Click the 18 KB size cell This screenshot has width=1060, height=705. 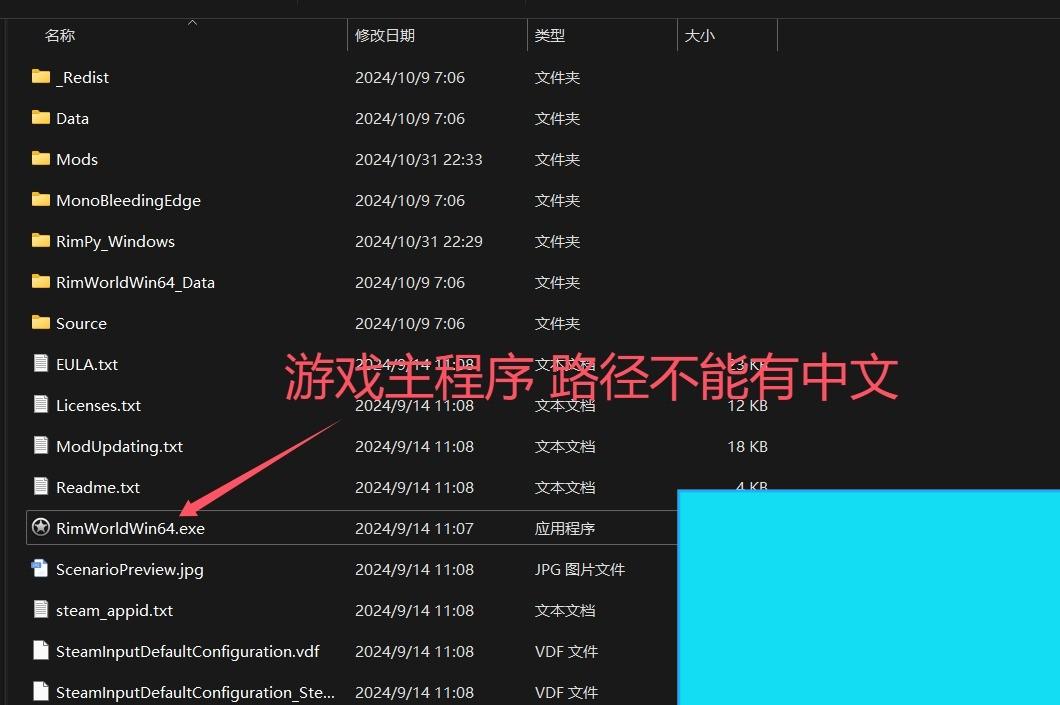tap(747, 447)
